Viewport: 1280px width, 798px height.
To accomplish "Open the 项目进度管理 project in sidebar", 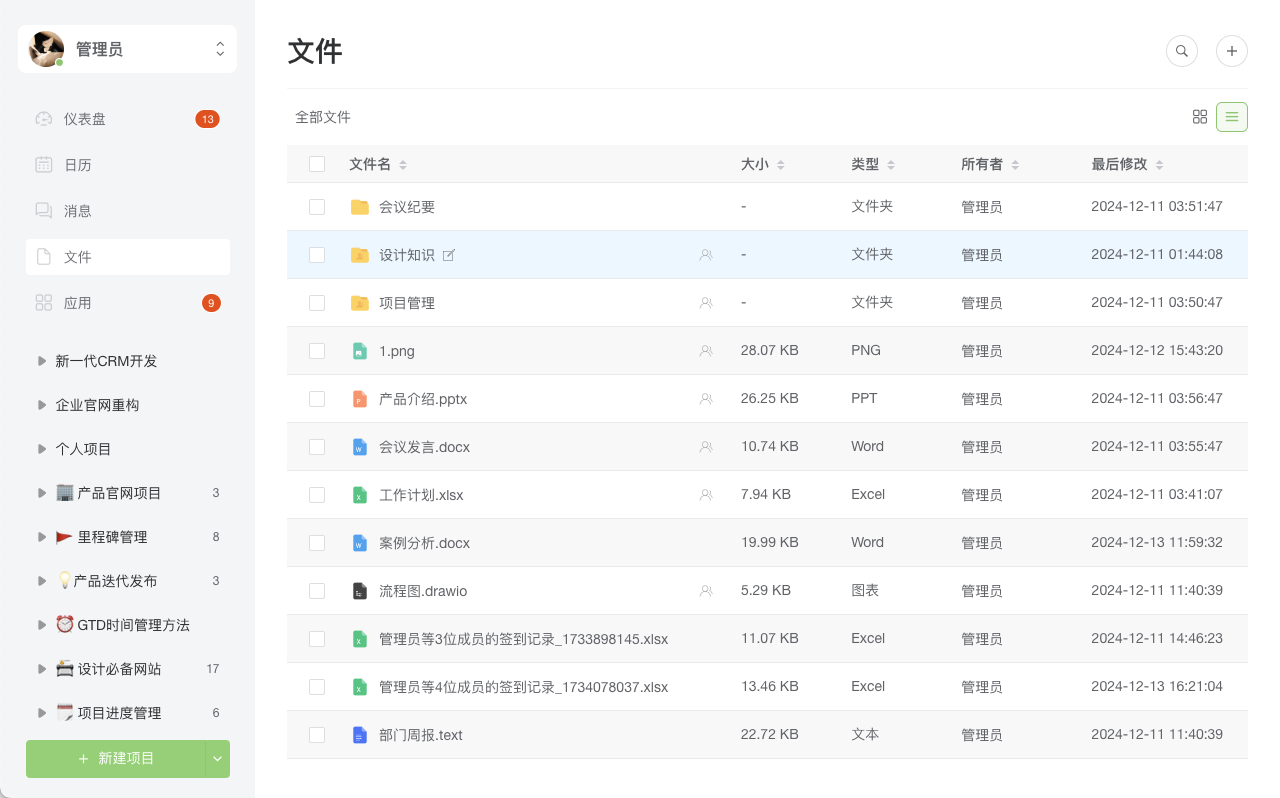I will (119, 713).
